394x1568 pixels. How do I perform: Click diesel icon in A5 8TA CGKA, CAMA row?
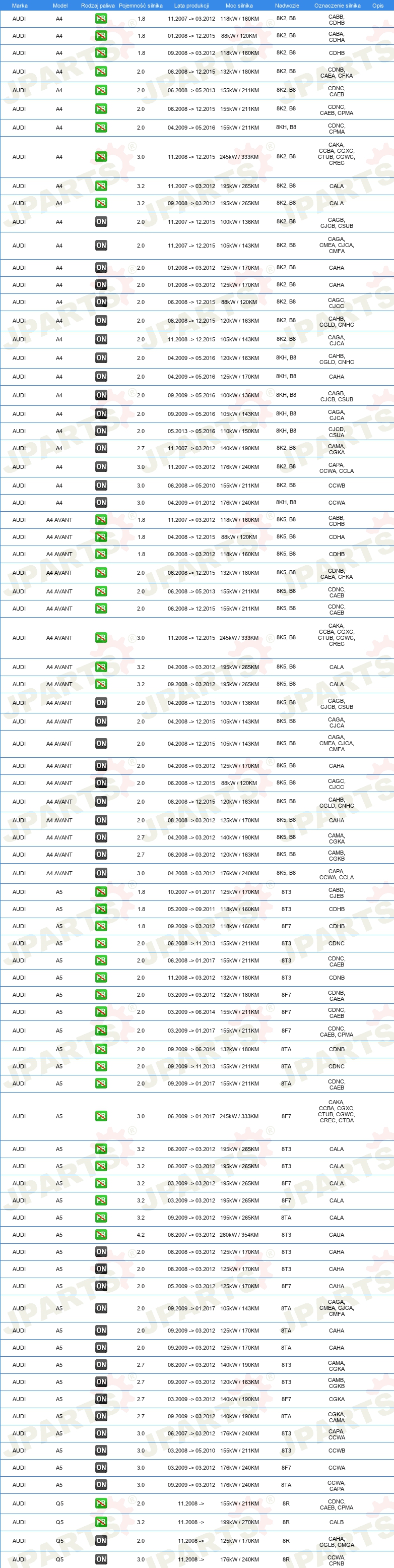101,1416
